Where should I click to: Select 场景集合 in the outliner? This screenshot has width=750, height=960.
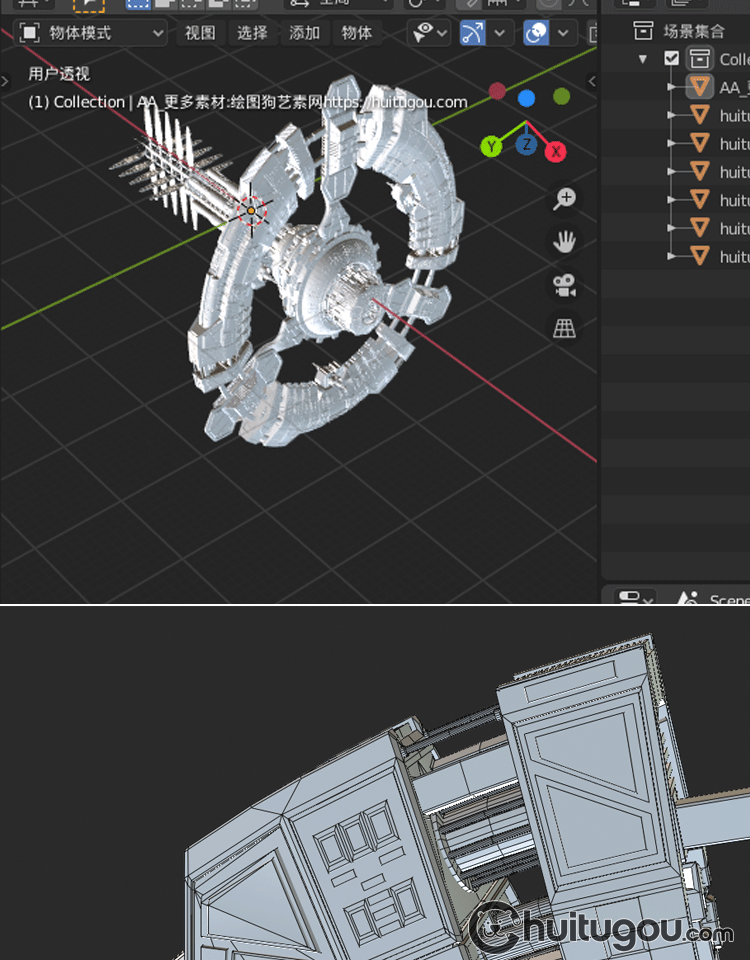tap(693, 31)
